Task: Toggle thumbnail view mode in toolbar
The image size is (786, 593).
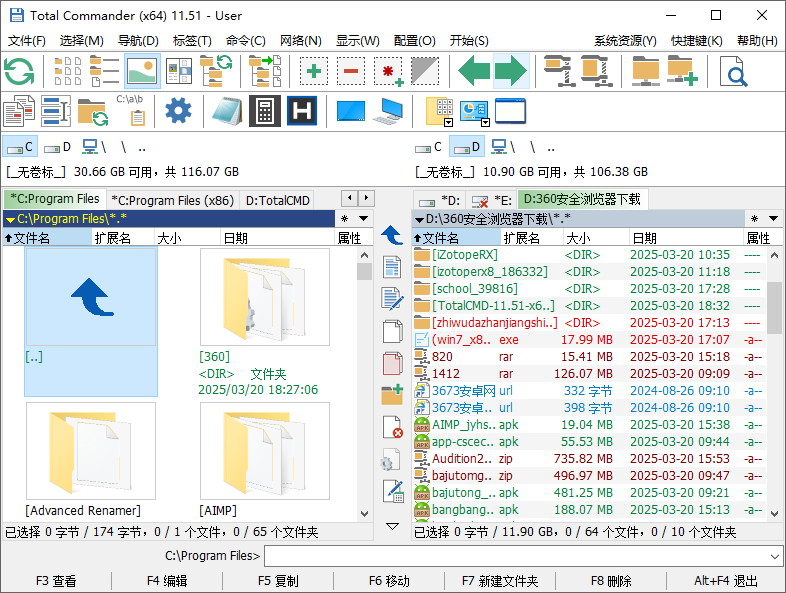Action: coord(142,71)
